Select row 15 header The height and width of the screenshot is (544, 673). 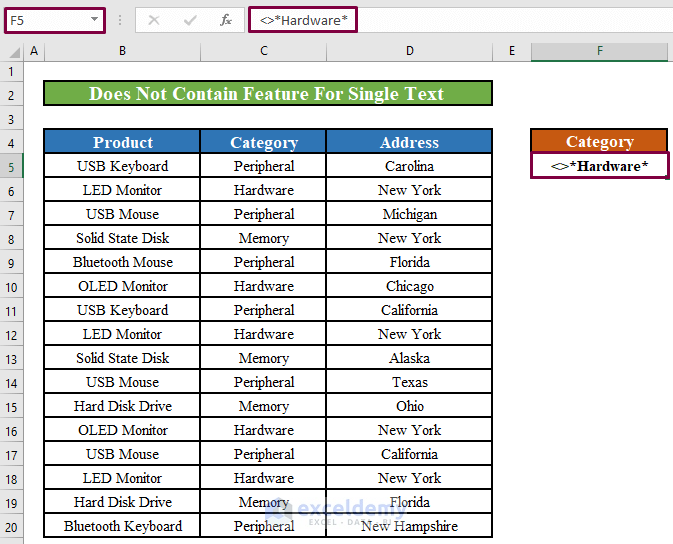[x=11, y=407]
